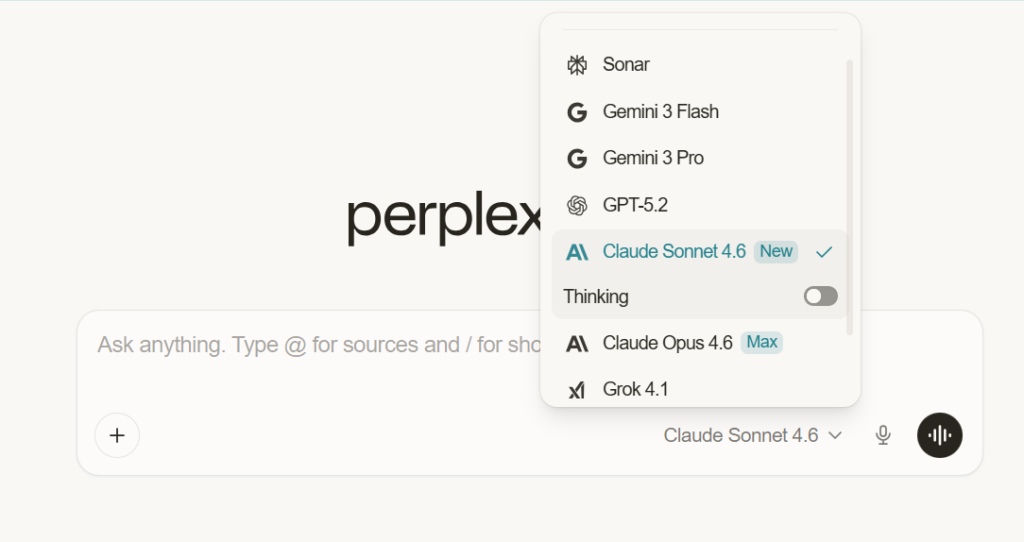This screenshot has width=1024, height=542.
Task: Click the OpenAI logo beside GPT-5.2
Action: 577,205
